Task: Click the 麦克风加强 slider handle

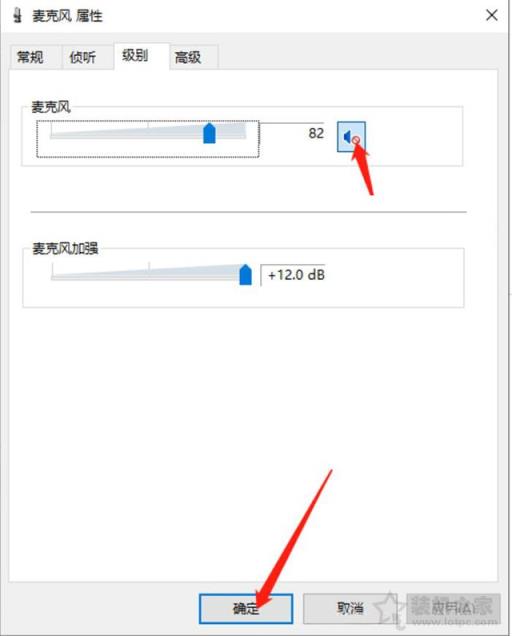Action: point(245,275)
